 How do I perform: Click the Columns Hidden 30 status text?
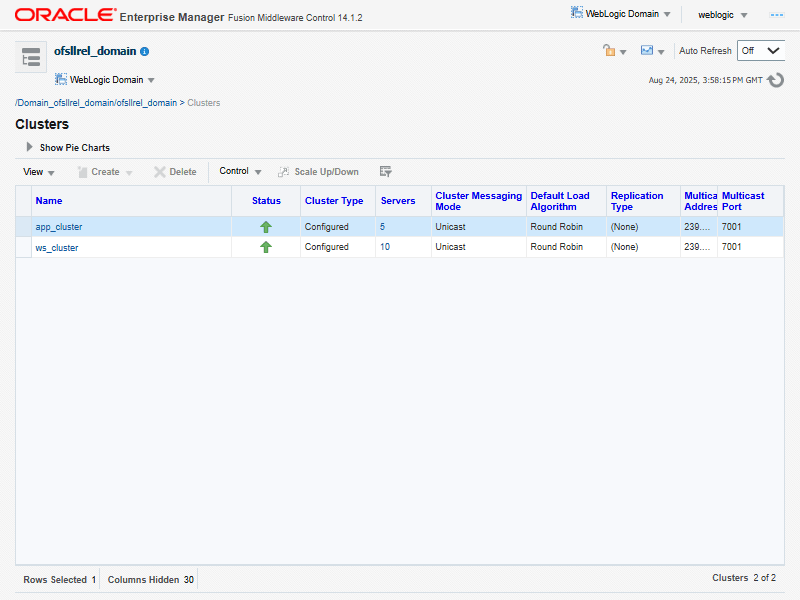[151, 580]
